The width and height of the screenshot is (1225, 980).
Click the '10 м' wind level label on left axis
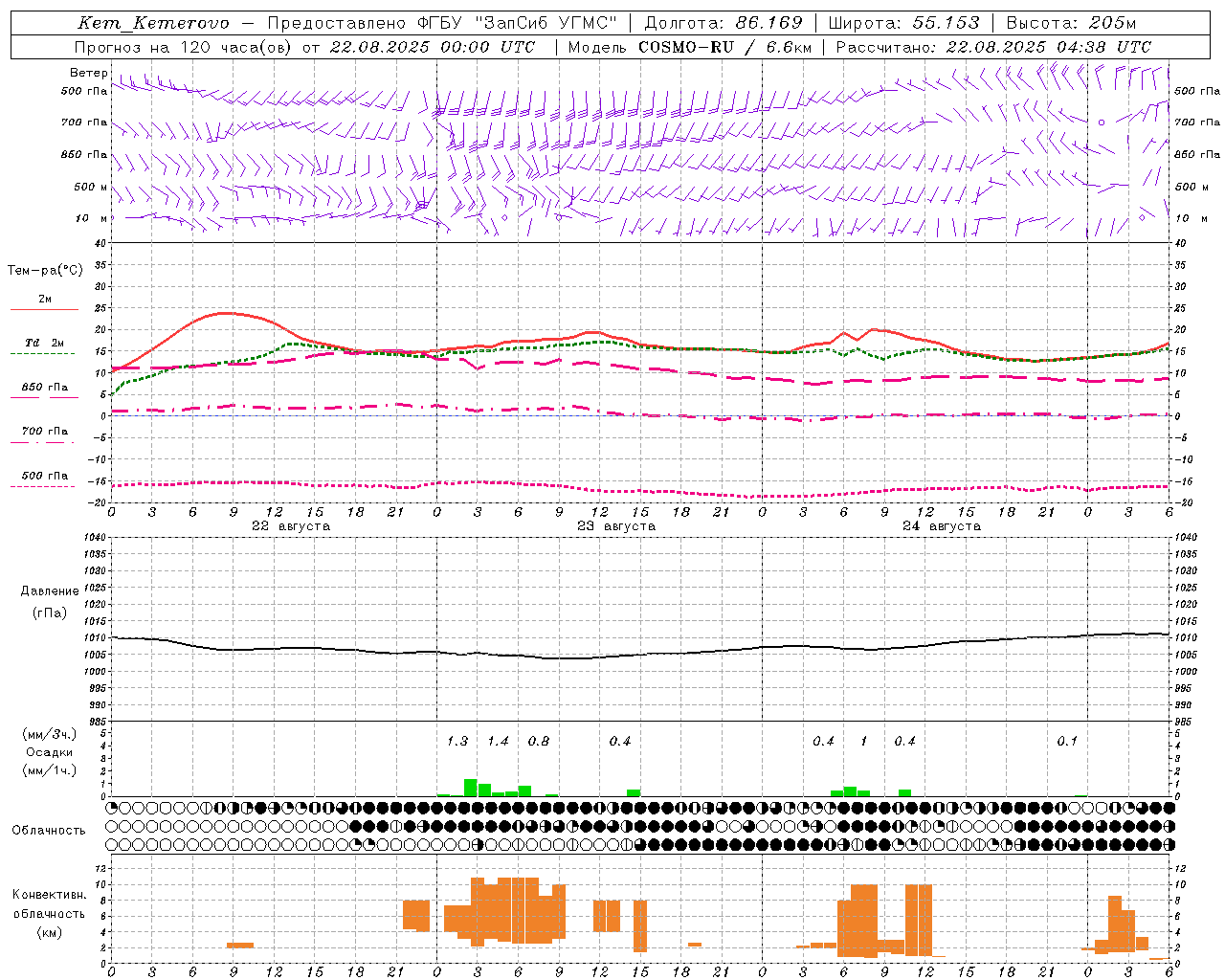pyautogui.click(x=92, y=218)
